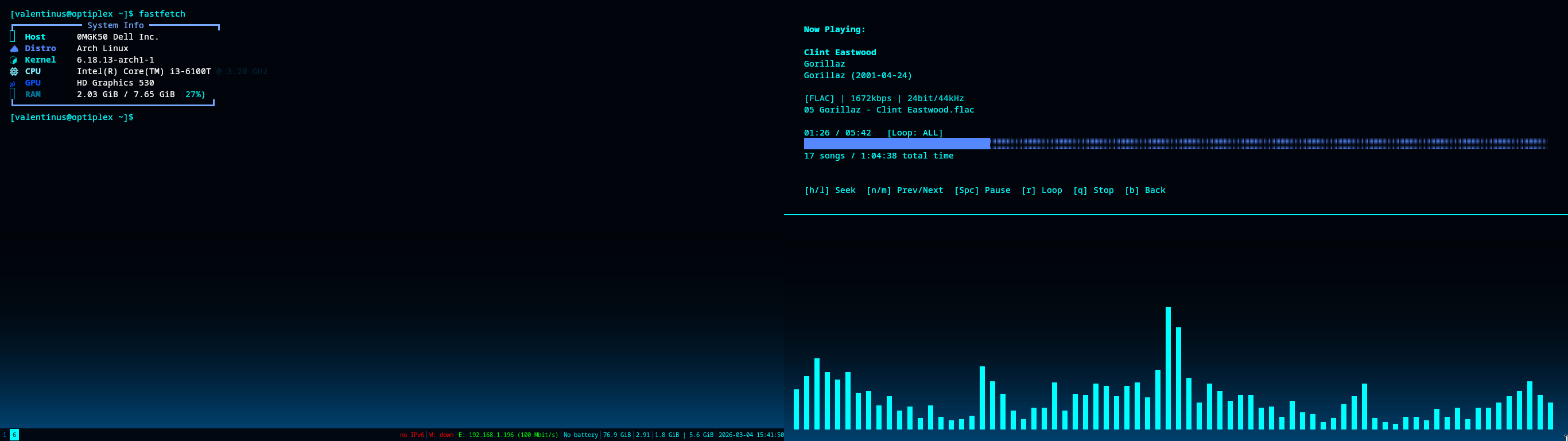Click the small icon beside GPU
The image size is (1568, 441).
tap(13, 83)
